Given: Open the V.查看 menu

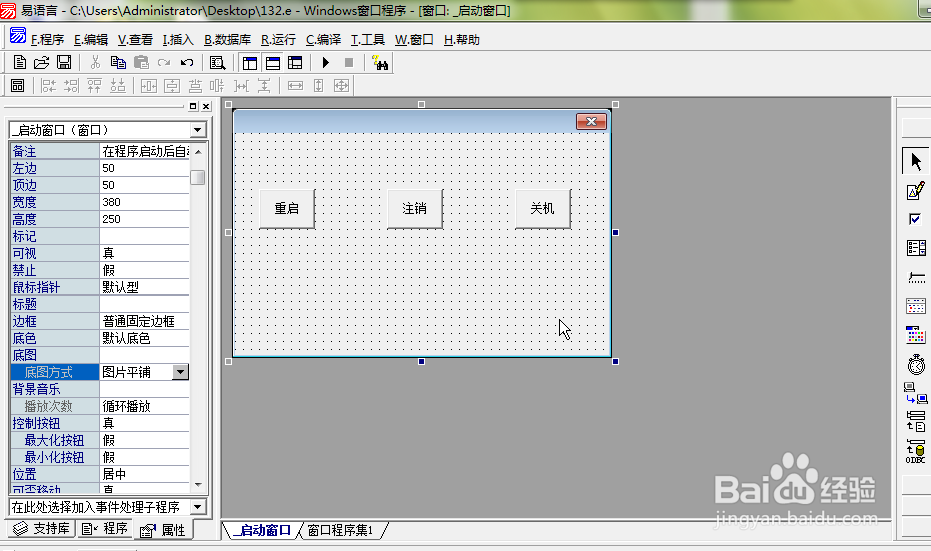Looking at the screenshot, I should [135, 40].
